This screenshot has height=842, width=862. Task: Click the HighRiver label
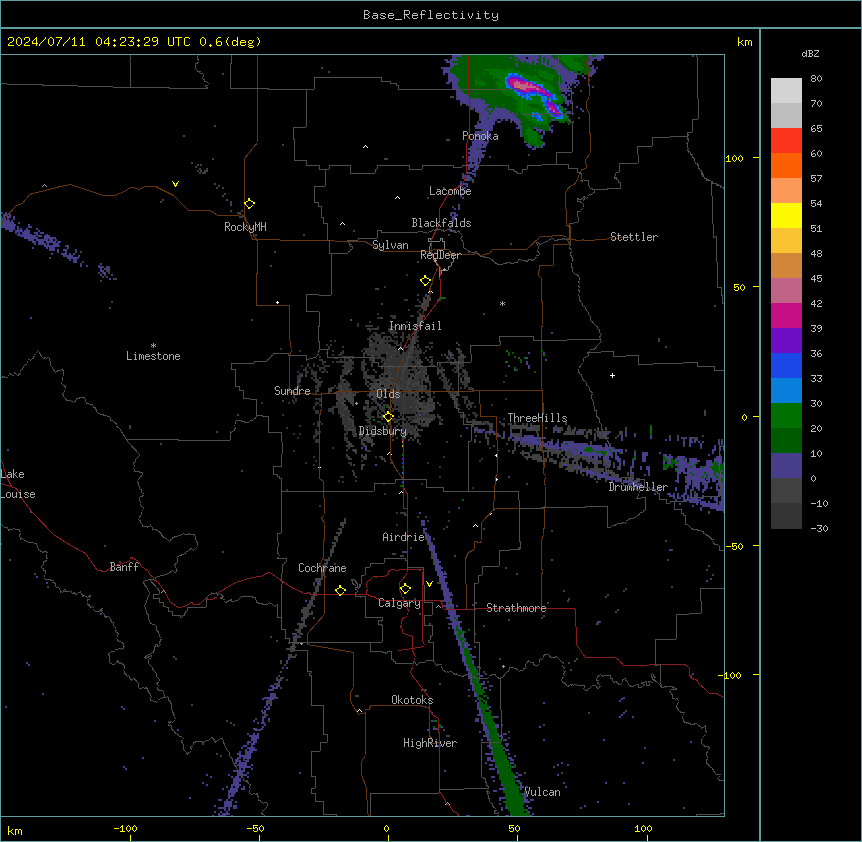point(430,743)
